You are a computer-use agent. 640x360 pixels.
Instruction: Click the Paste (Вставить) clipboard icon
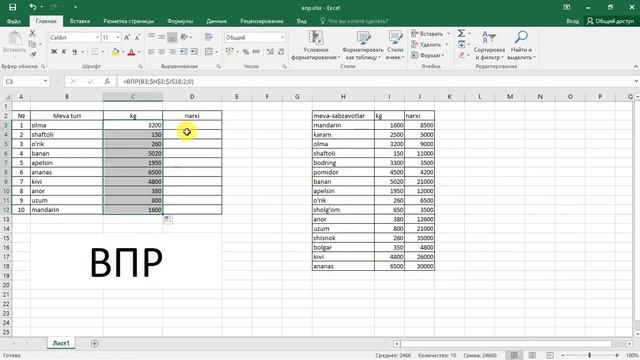pyautogui.click(x=15, y=39)
